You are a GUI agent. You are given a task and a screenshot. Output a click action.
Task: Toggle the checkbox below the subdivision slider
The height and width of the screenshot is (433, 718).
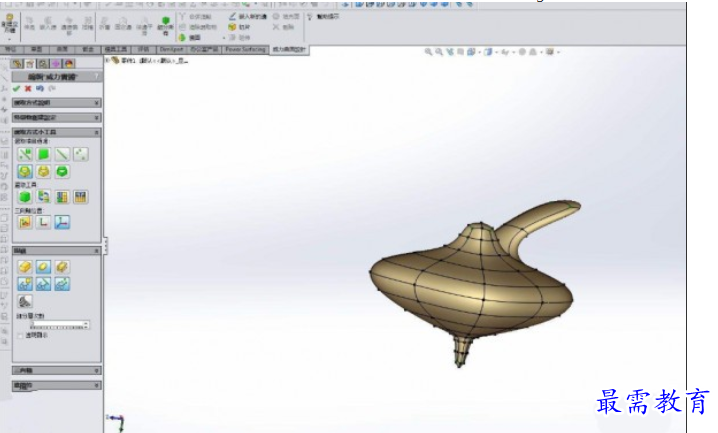pos(20,336)
